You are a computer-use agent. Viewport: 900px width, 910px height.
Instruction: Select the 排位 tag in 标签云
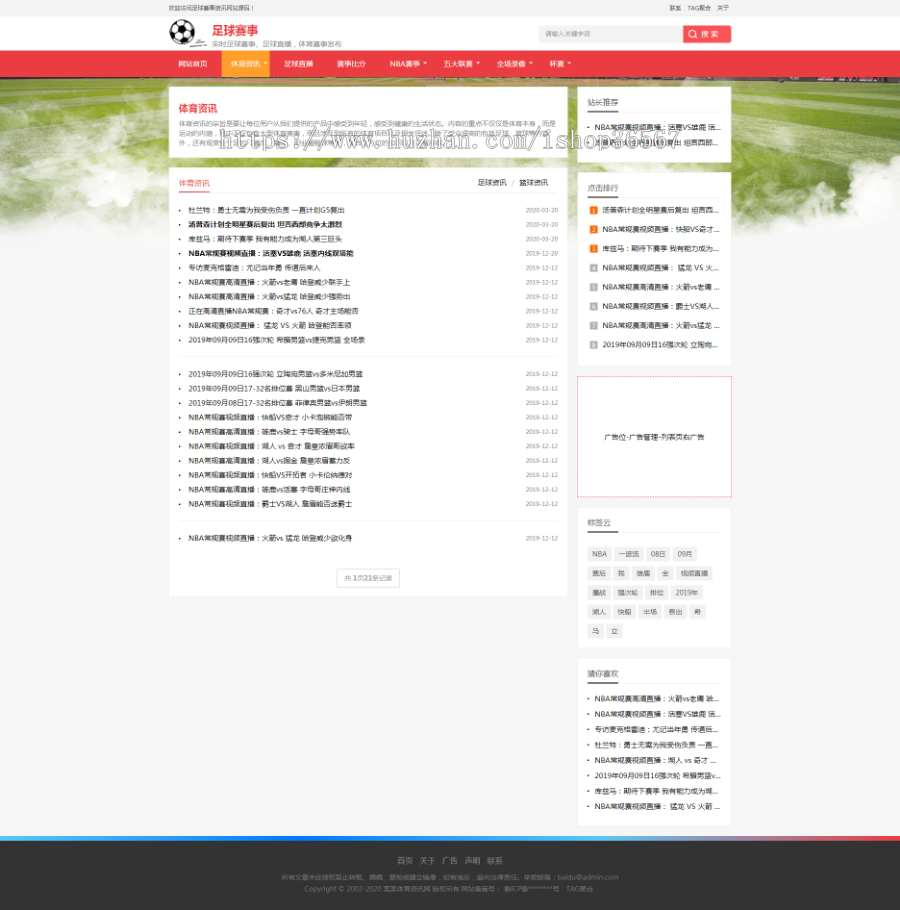(656, 593)
